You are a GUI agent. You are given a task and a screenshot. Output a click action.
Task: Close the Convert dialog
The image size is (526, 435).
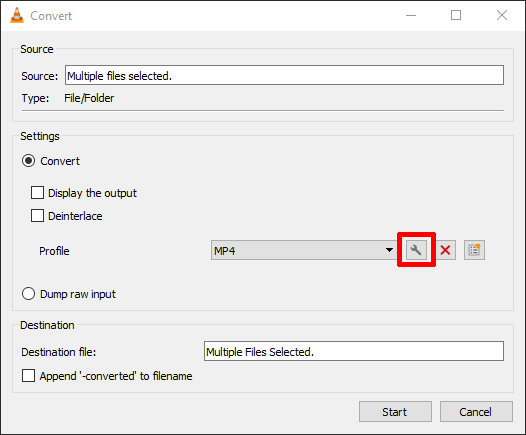[502, 15]
